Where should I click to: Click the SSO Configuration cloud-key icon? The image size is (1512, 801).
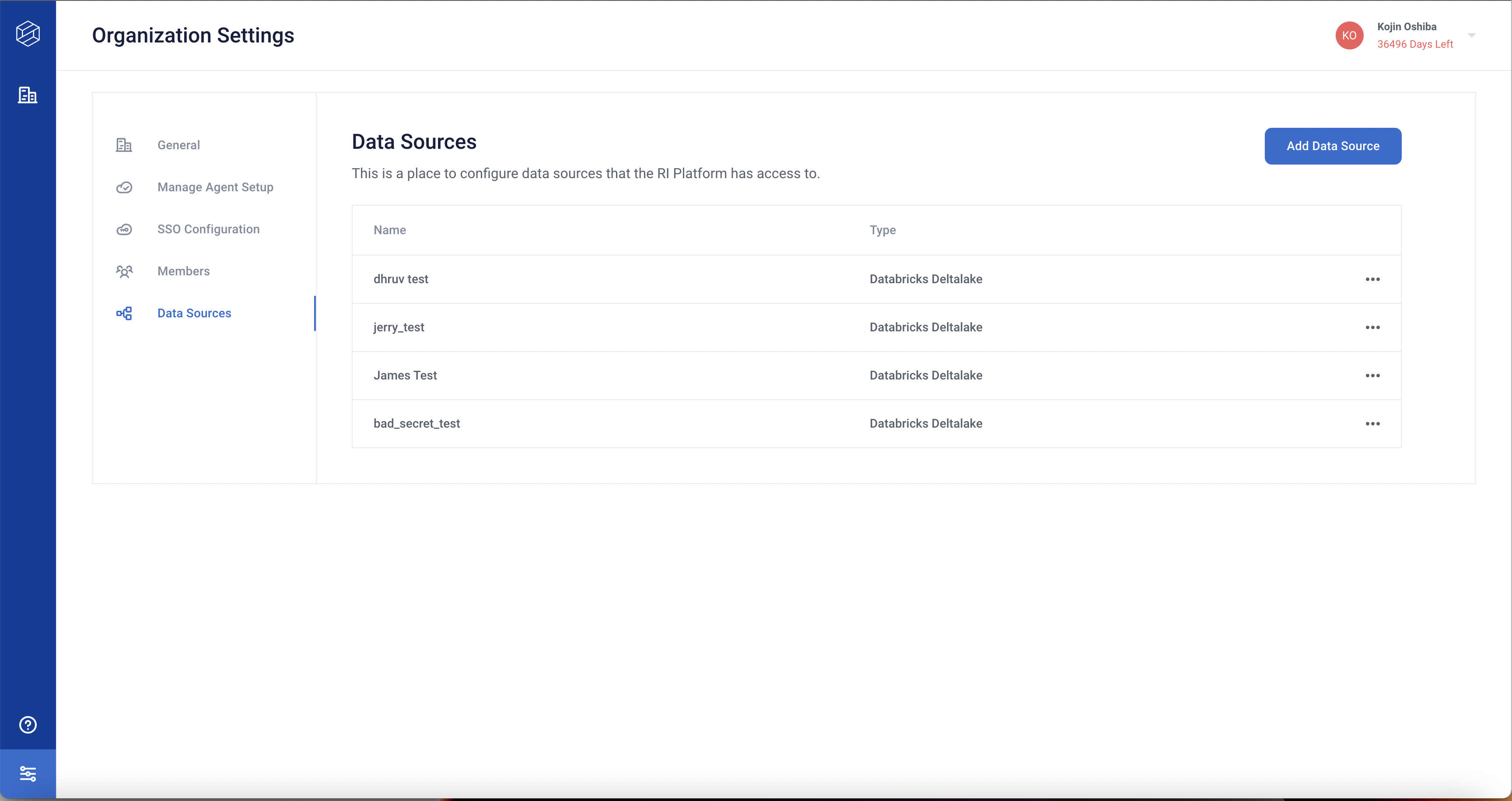click(x=124, y=229)
